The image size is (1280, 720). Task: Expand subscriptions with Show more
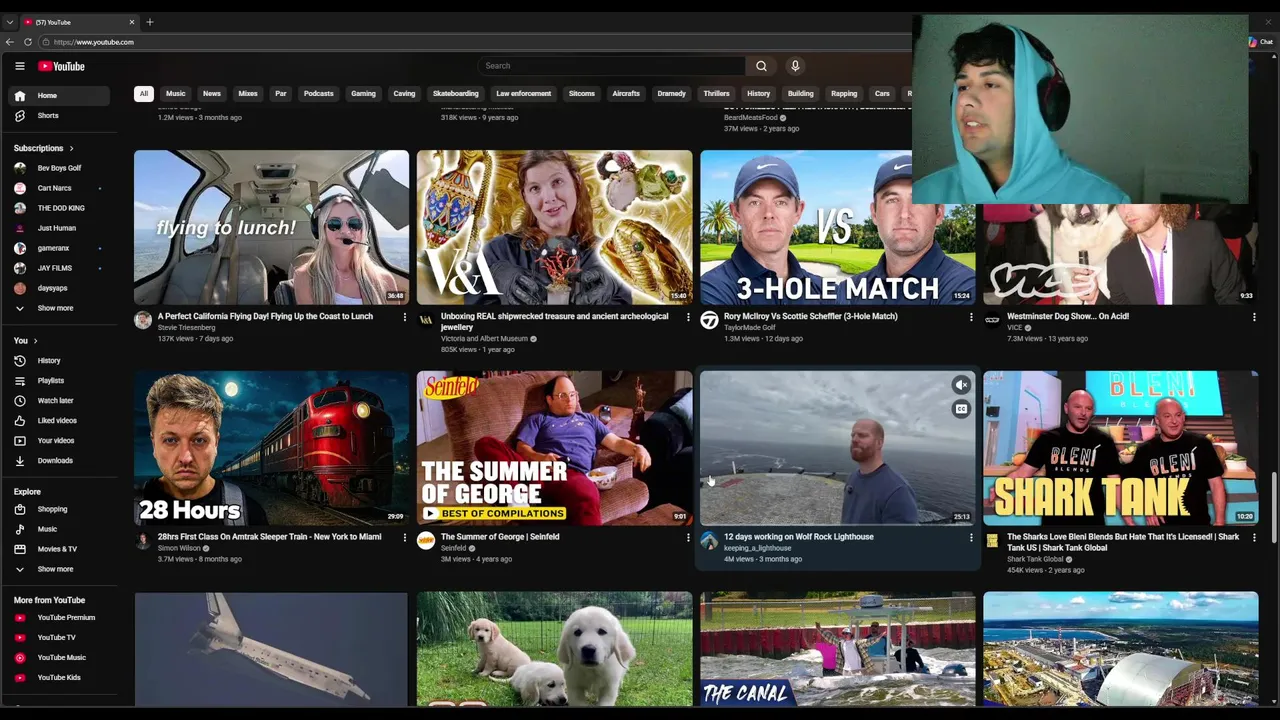(x=60, y=308)
